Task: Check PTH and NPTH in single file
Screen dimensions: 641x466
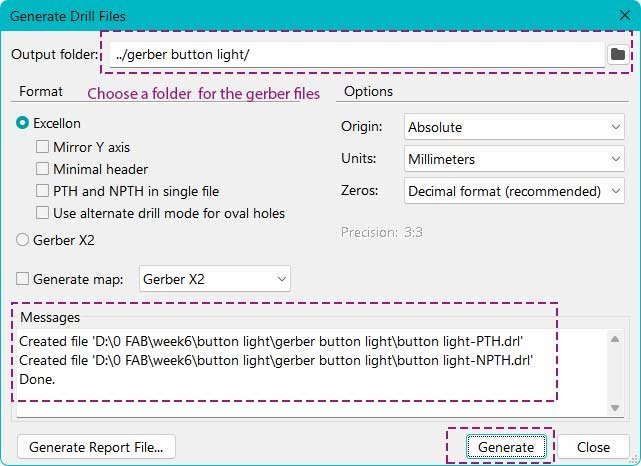Action: [x=42, y=191]
